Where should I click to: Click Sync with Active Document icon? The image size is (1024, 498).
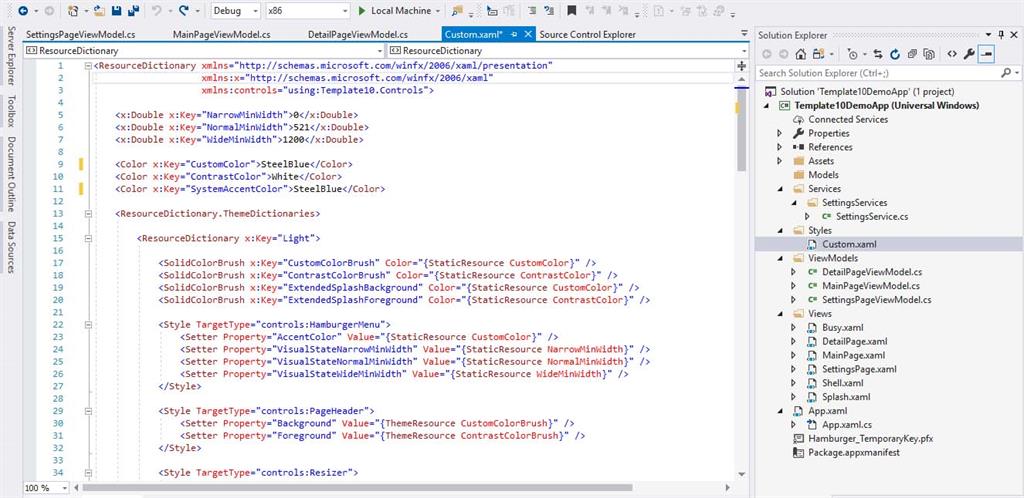pos(878,54)
